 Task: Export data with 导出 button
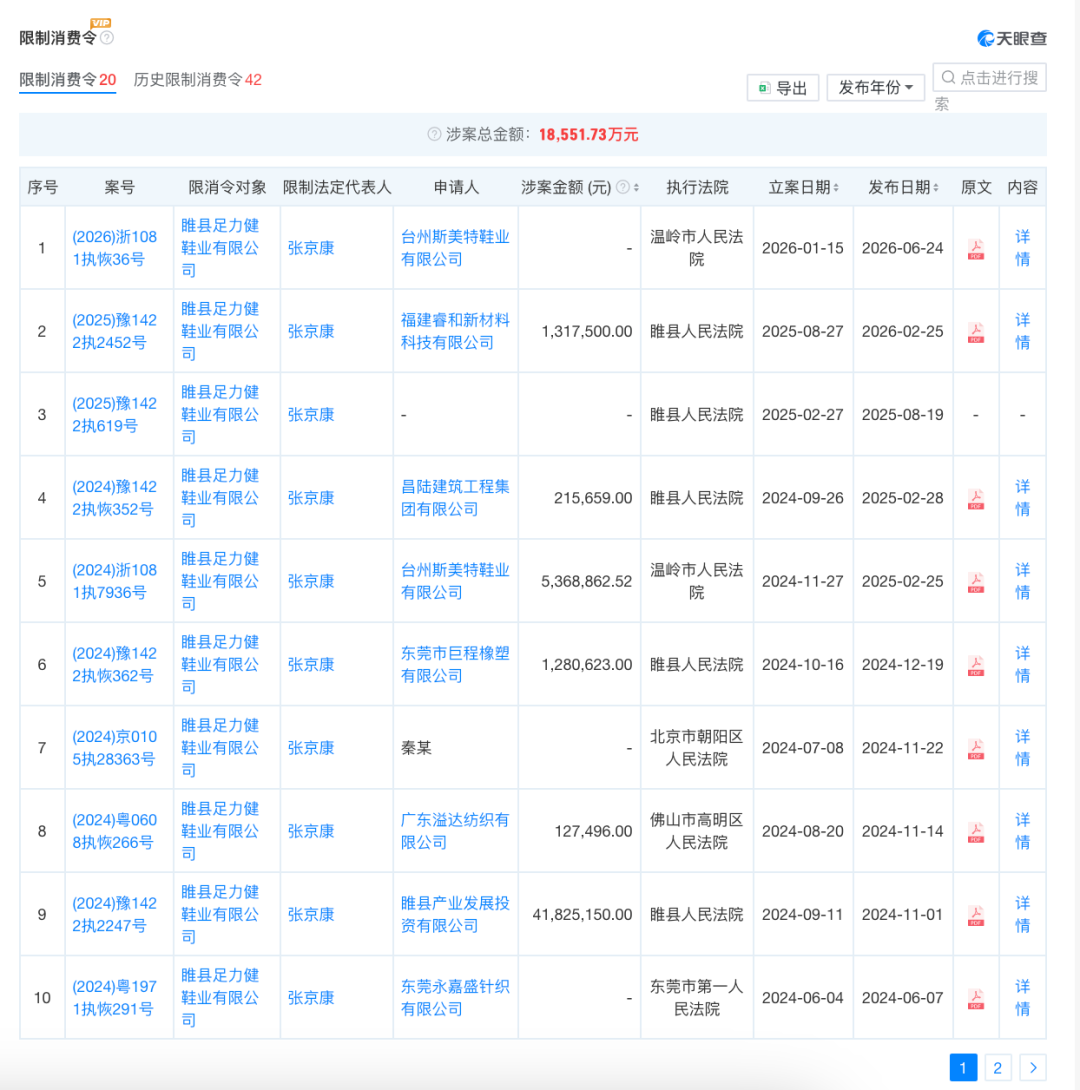(x=783, y=88)
